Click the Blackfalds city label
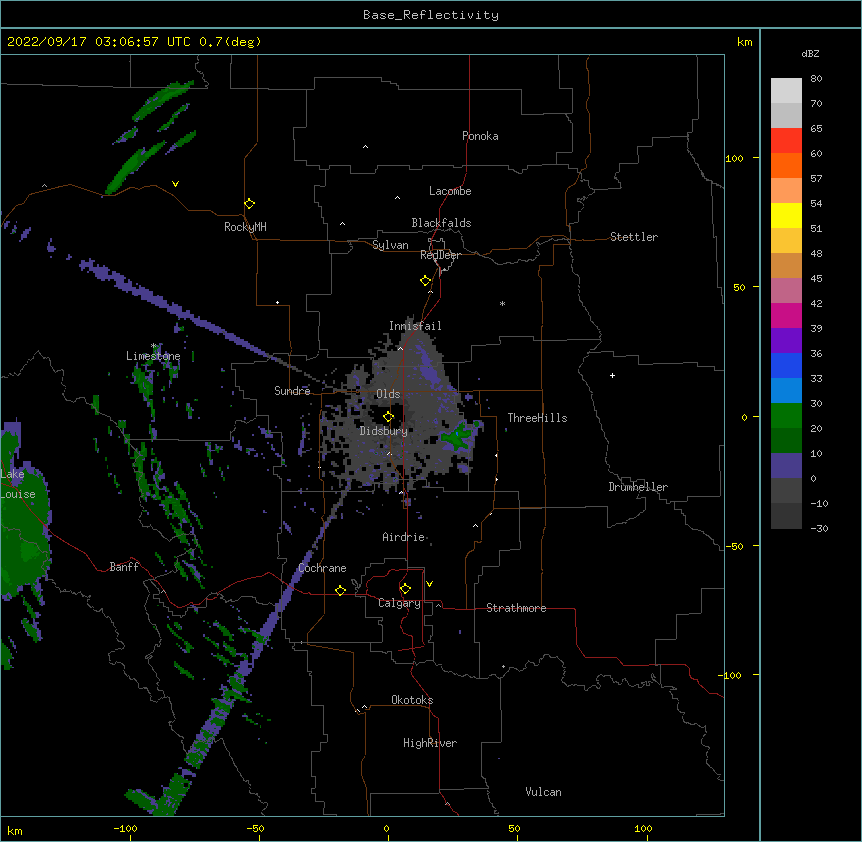862x842 pixels. click(441, 223)
